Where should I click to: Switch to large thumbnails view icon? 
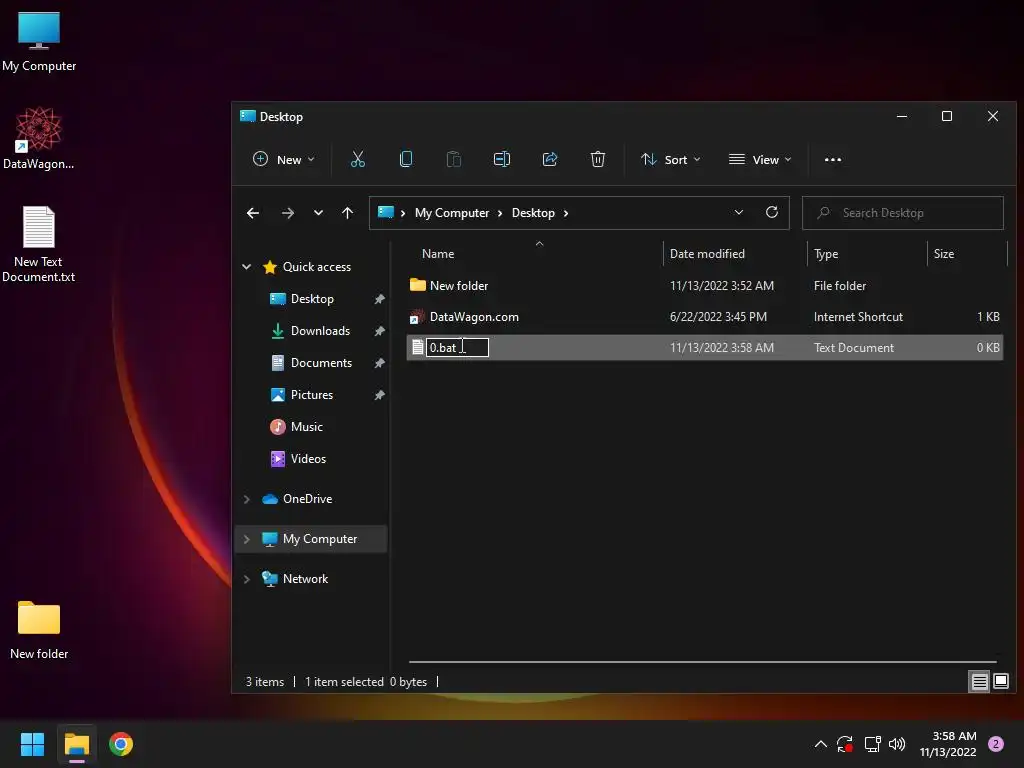pyautogui.click(x=1000, y=682)
